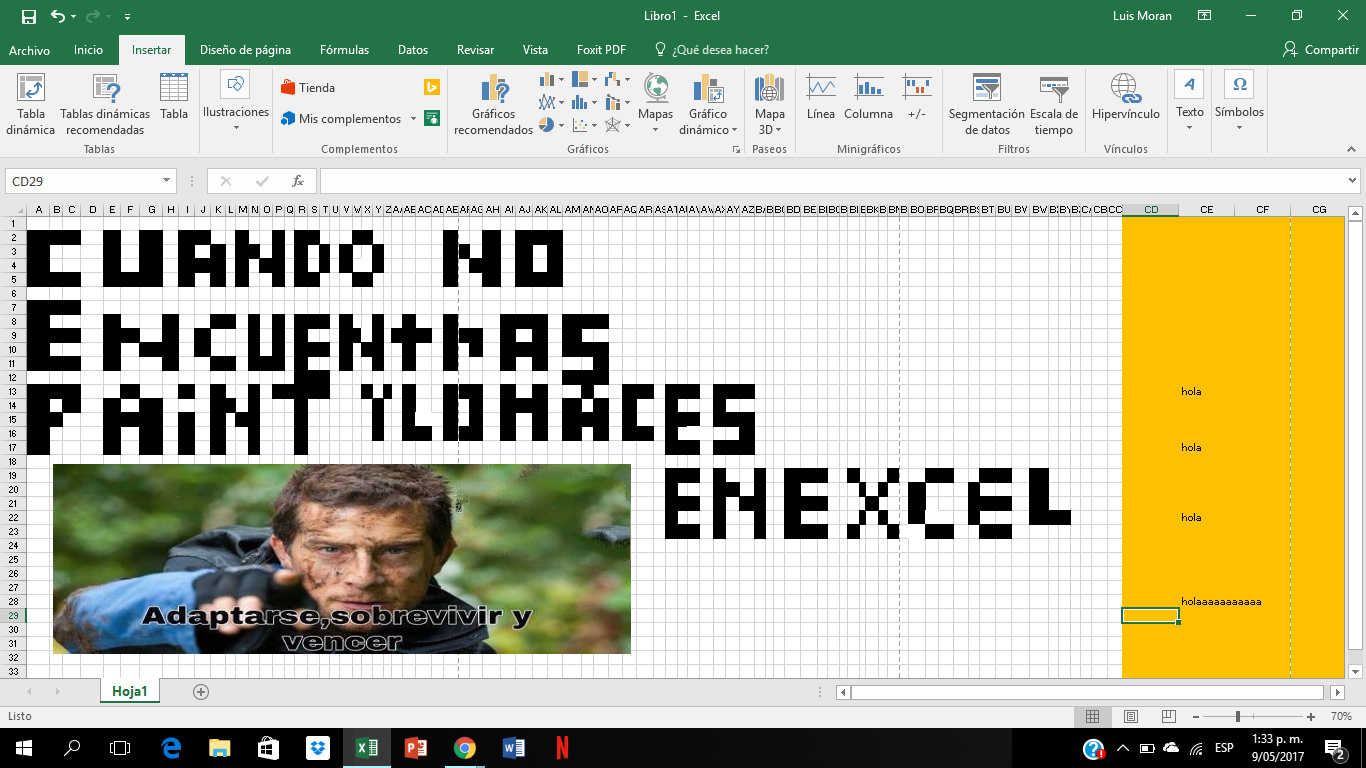The image size is (1366, 768).
Task: Open the Name Box dropdown arrow
Action: coord(167,181)
